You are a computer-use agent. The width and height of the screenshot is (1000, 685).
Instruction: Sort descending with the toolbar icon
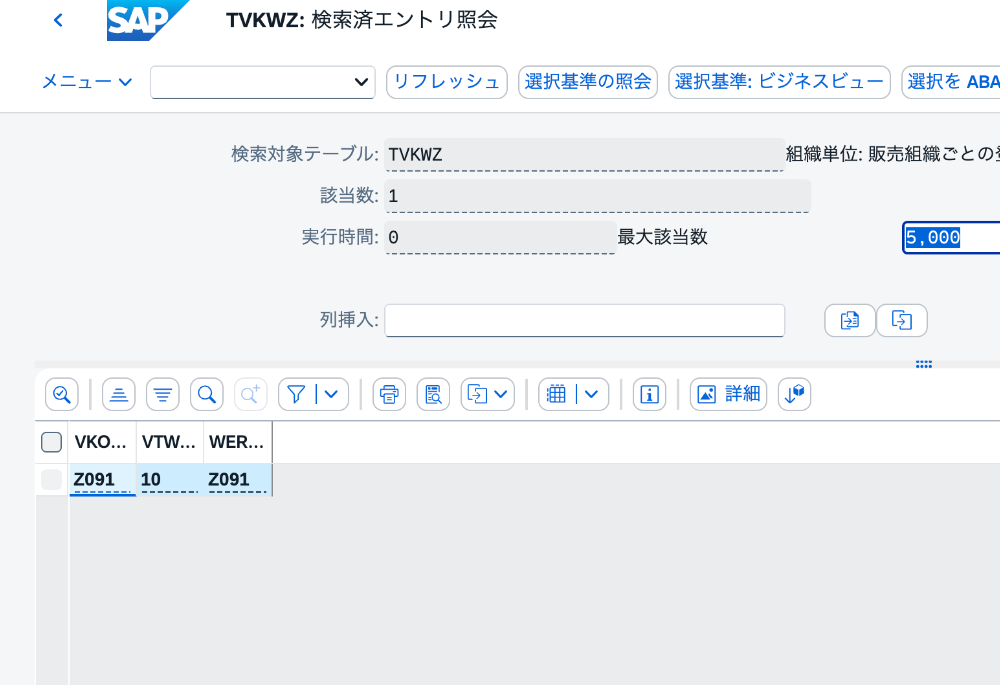point(163,394)
